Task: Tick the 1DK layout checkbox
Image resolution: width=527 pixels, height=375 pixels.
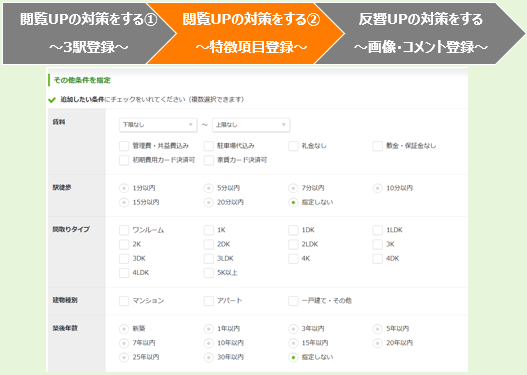Action: (x=293, y=230)
